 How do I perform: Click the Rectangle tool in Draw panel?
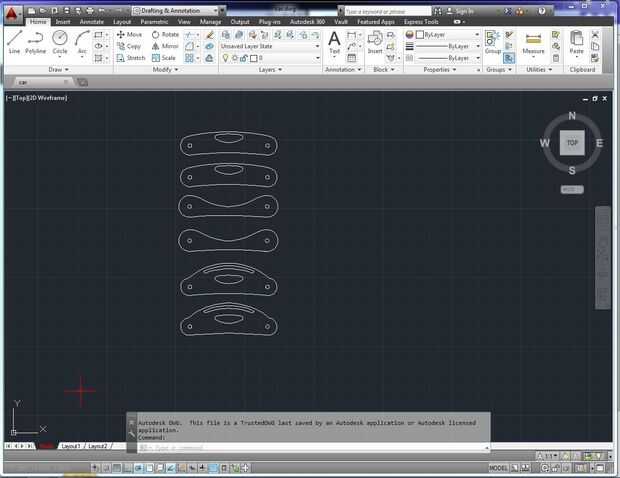point(98,35)
